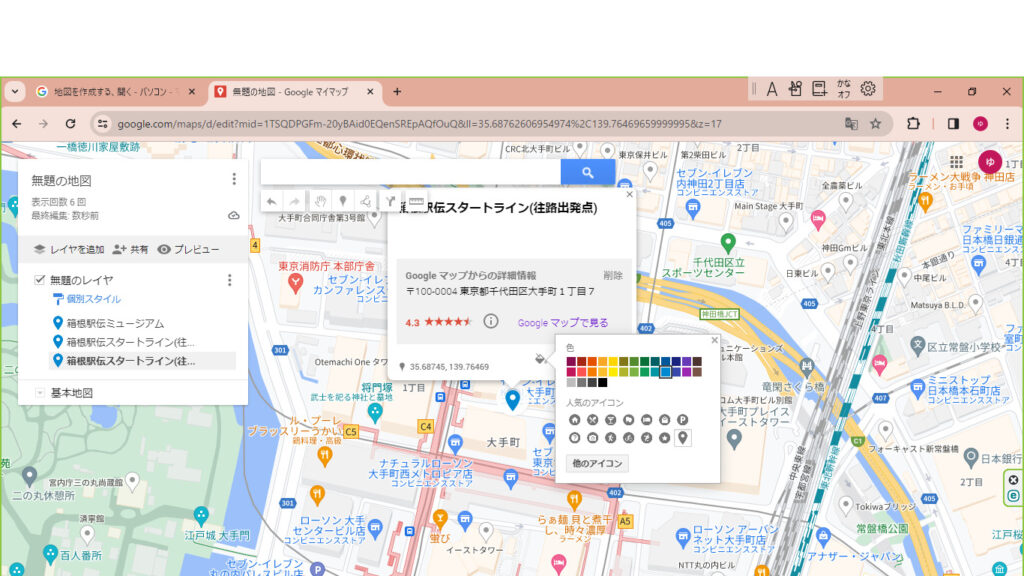This screenshot has width=1024, height=576.
Task: Select the add directions tool
Action: coord(390,201)
